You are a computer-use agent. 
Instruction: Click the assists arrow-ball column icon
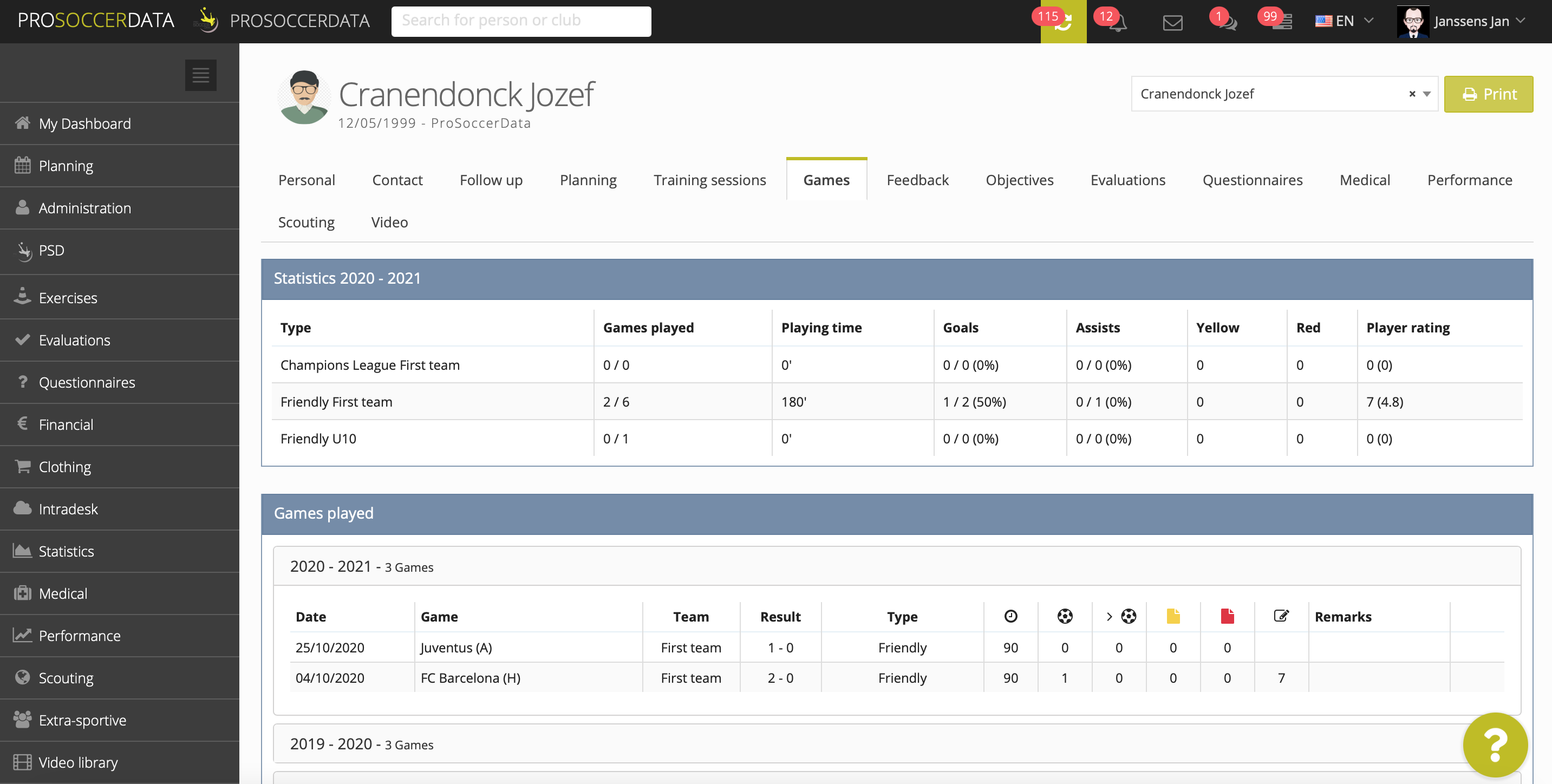(x=1121, y=616)
